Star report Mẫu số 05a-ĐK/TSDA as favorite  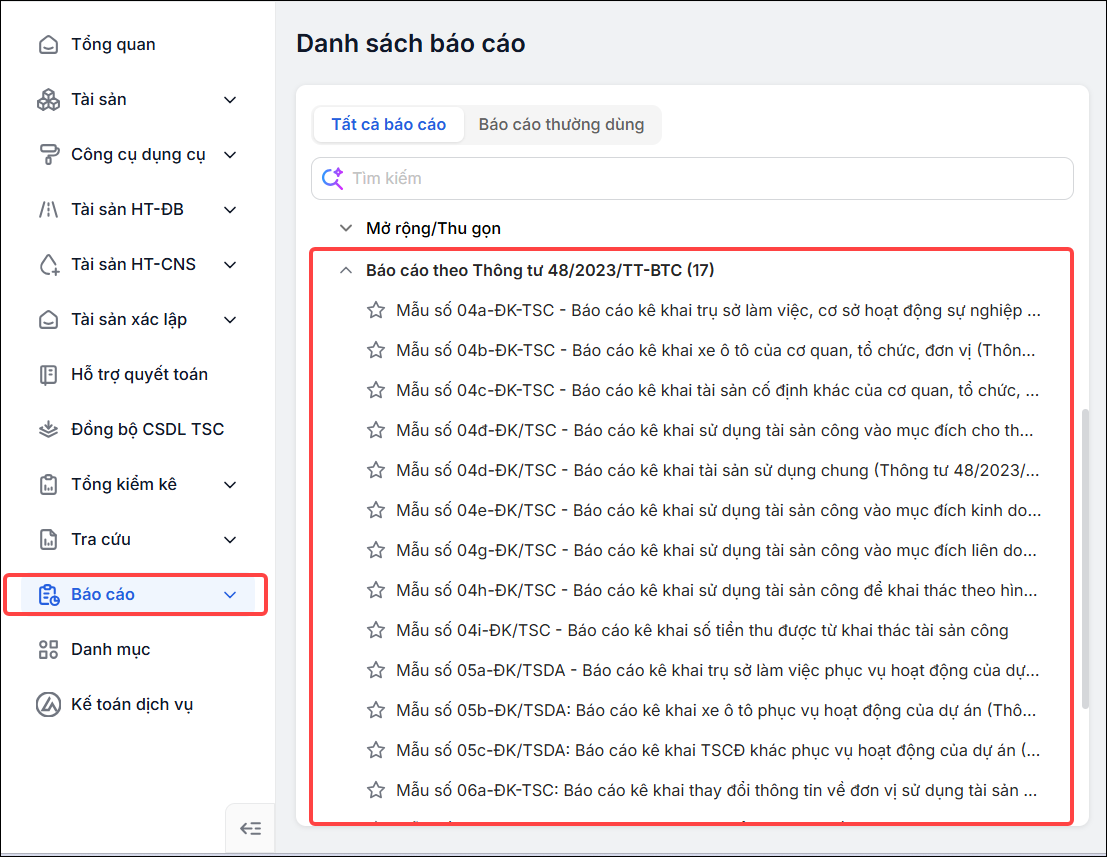376,670
